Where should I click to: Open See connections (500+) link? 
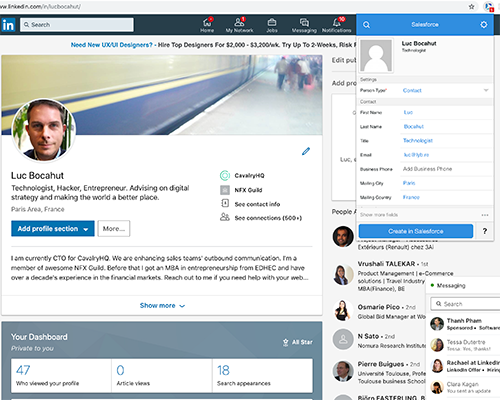268,218
